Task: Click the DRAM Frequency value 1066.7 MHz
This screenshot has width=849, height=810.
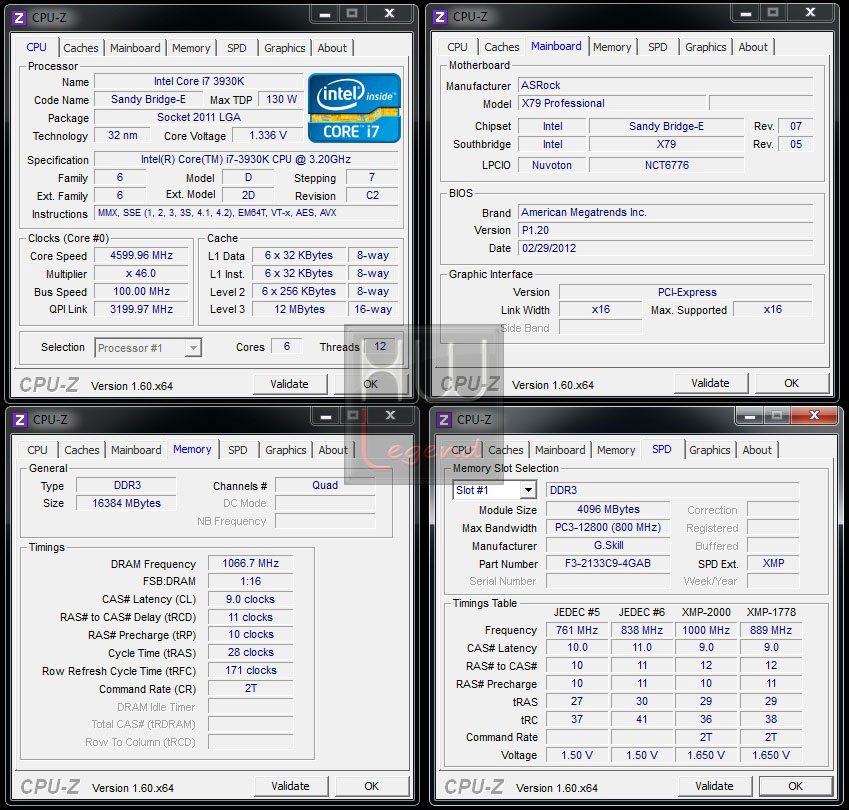Action: click(x=250, y=563)
